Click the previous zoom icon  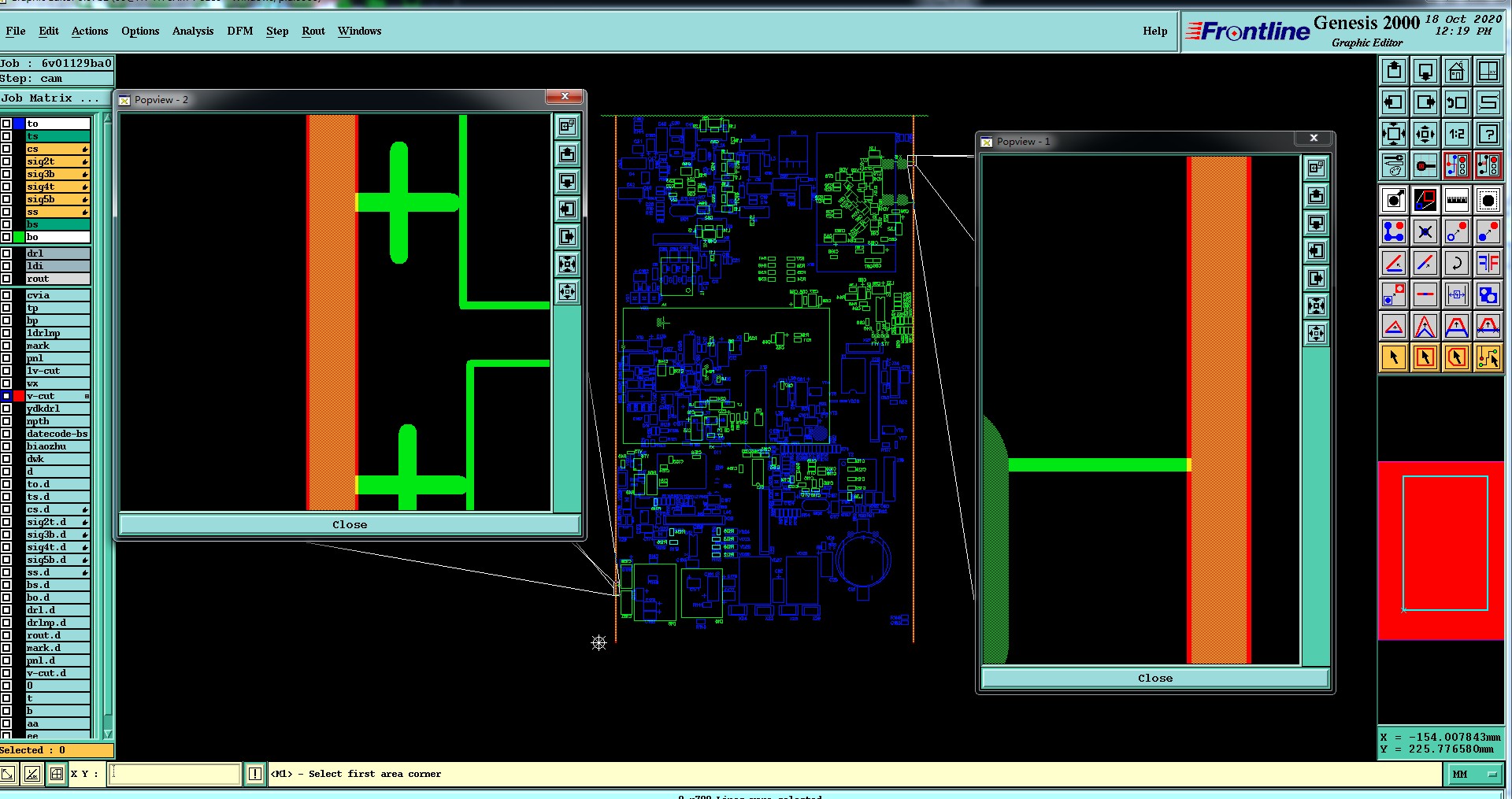1457,102
